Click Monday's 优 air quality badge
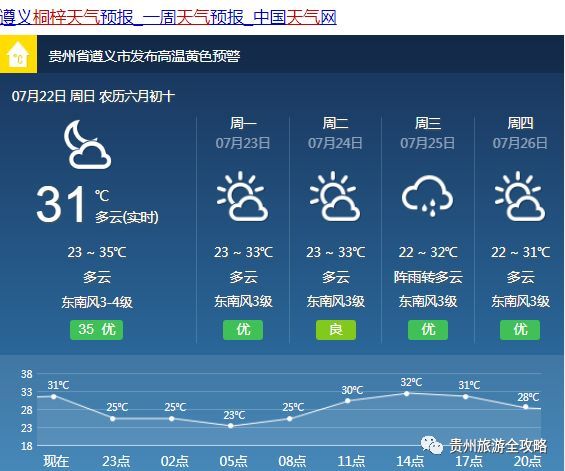This screenshot has height=471, width=565. coord(243,330)
